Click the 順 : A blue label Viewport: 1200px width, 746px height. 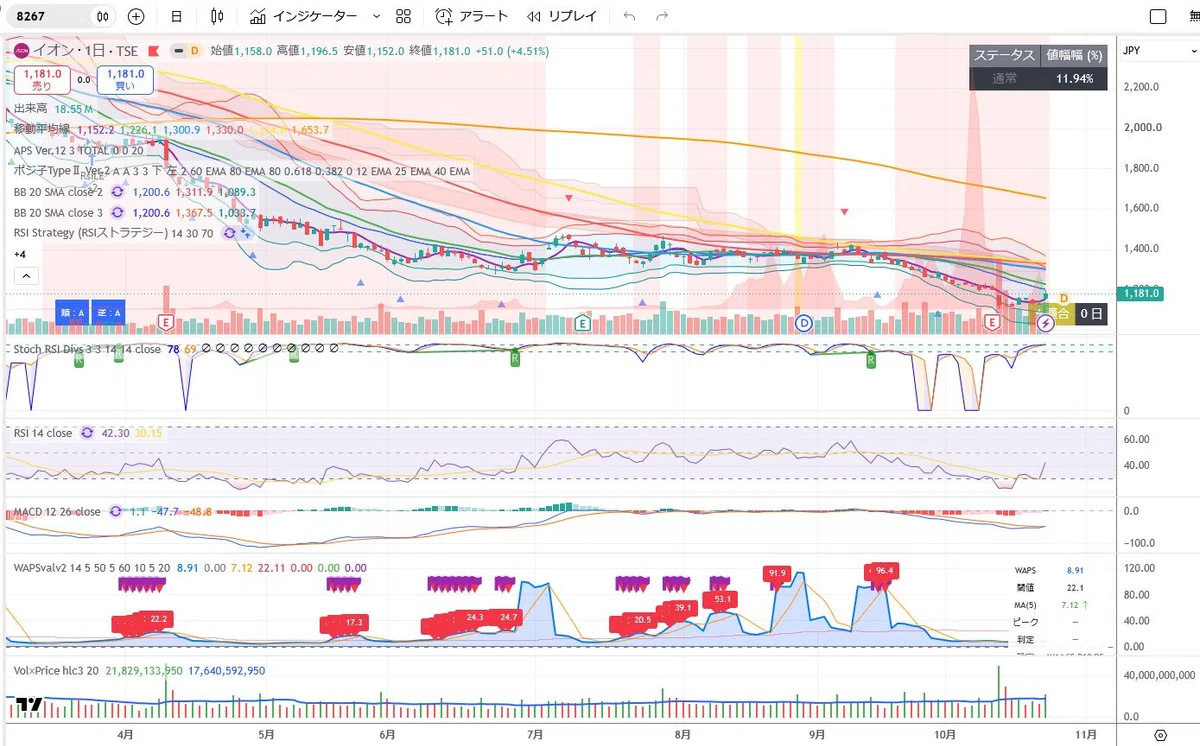tap(73, 313)
